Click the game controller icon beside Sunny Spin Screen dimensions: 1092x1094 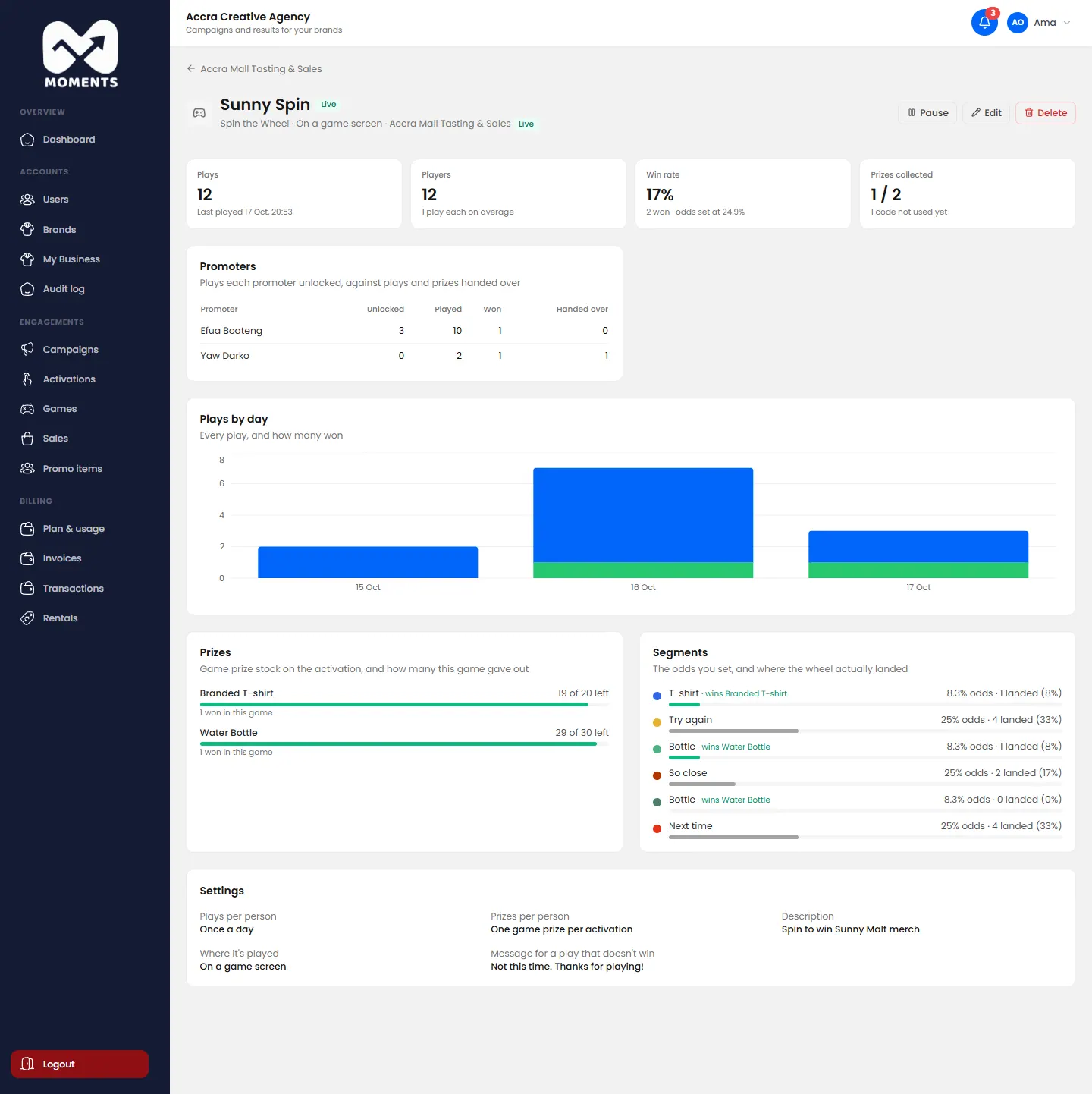tap(199, 113)
